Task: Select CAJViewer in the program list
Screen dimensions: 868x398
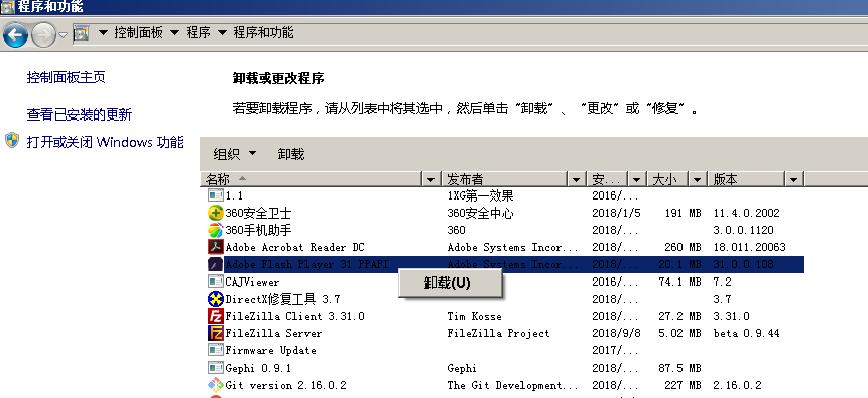Action: (252, 282)
